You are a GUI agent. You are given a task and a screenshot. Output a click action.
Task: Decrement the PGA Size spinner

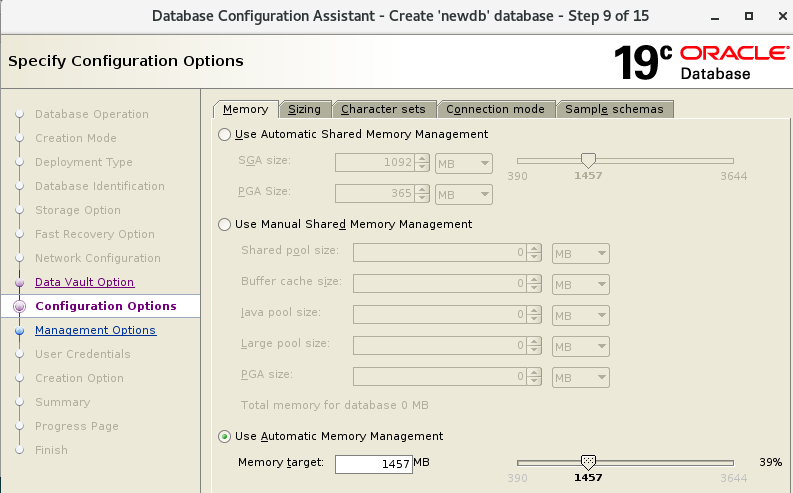422,198
